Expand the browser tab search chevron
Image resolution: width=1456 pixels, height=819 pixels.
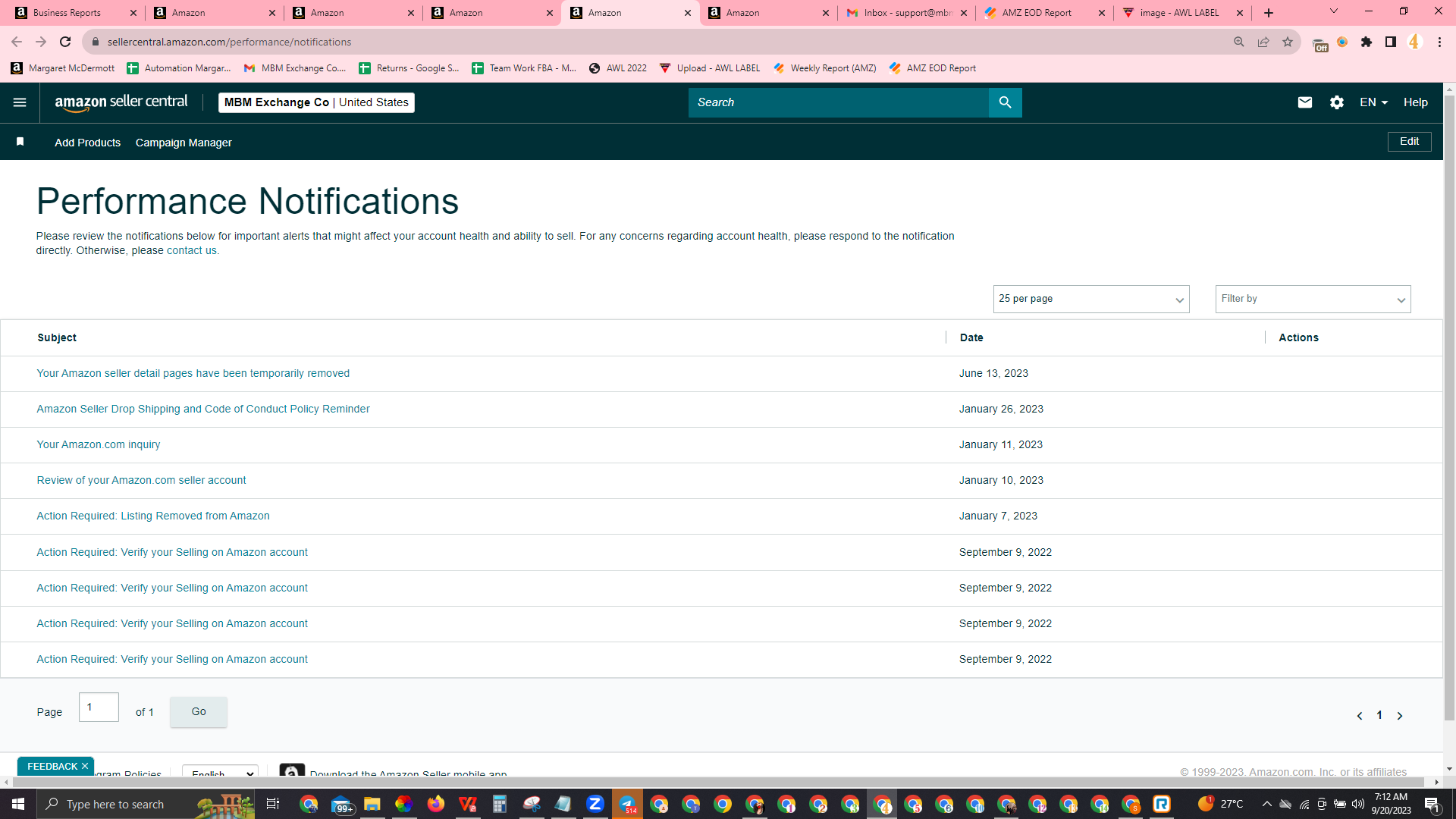(x=1334, y=11)
